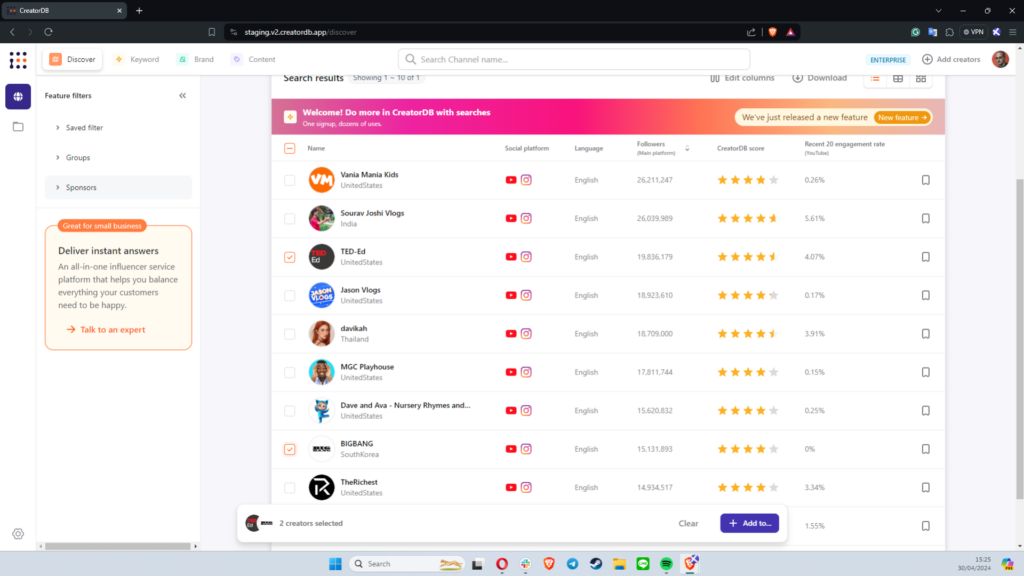
Task: Click the ENTERPRISE badge
Action: [888, 60]
